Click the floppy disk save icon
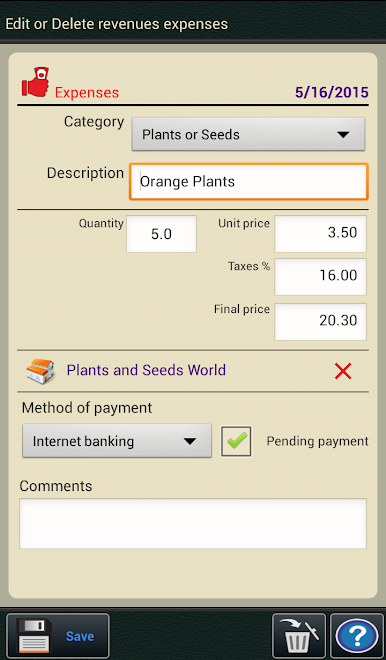This screenshot has width=386, height=660. coord(34,635)
